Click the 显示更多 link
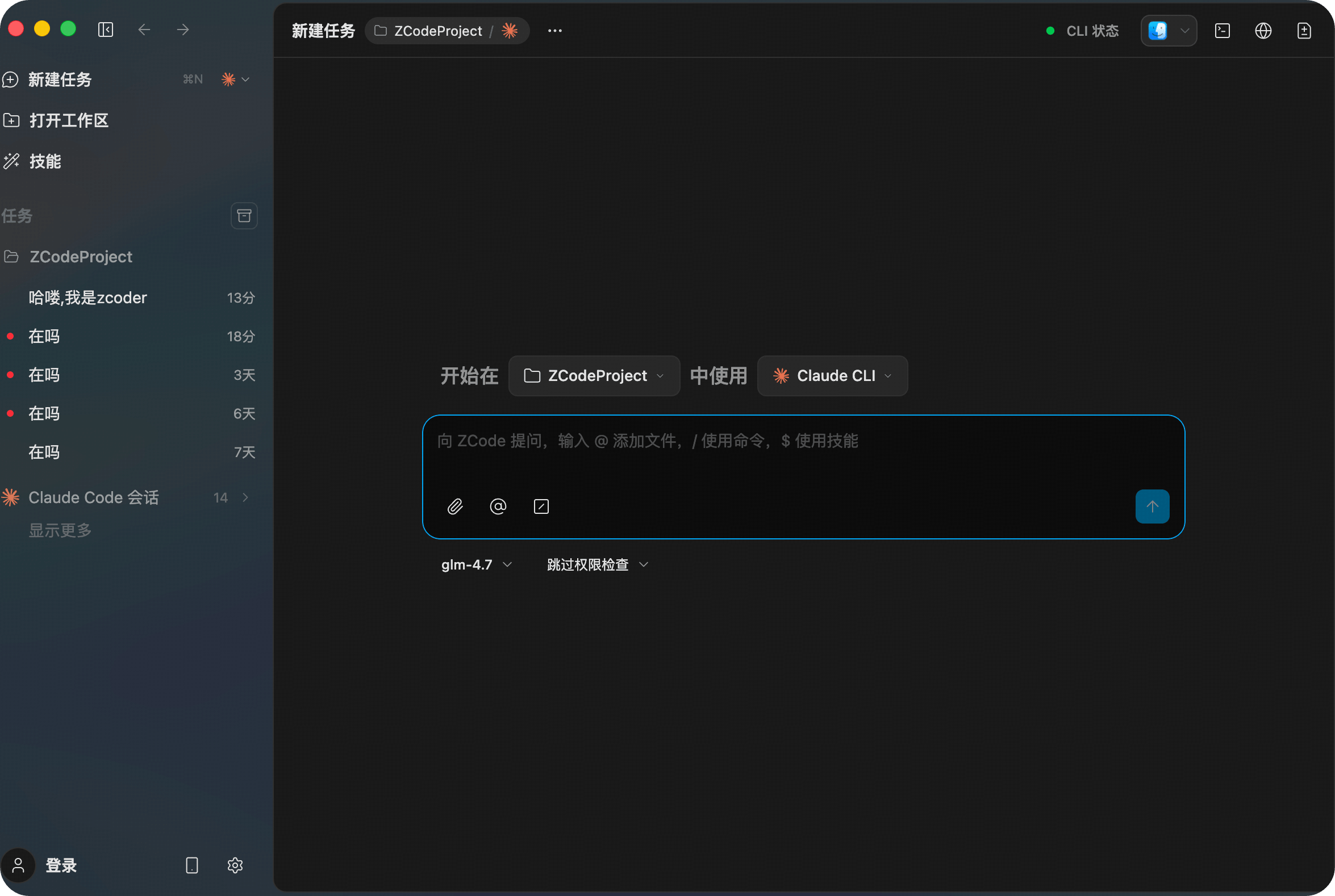This screenshot has height=896, width=1335. 60,530
